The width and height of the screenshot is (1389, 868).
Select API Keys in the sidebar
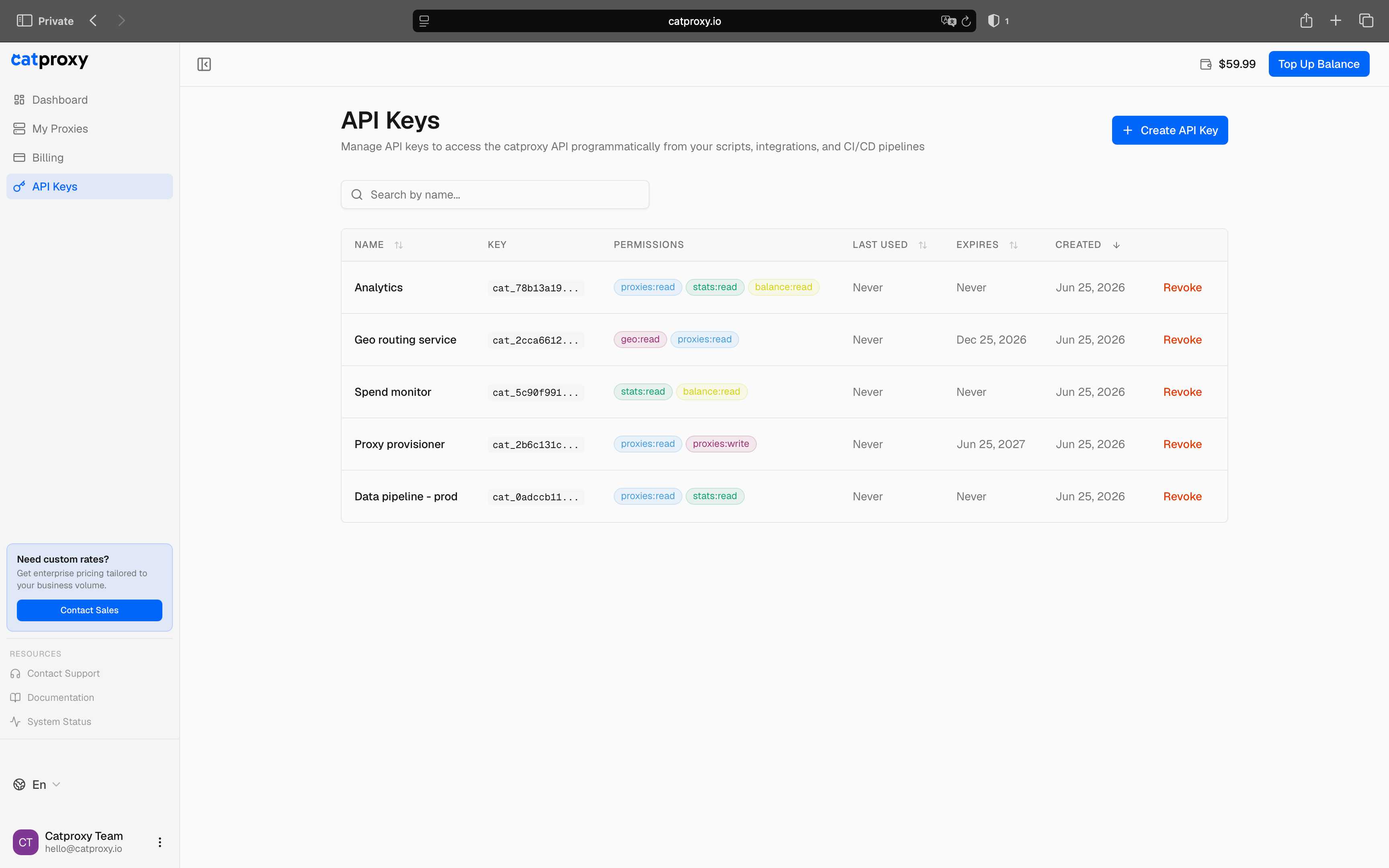[90, 186]
